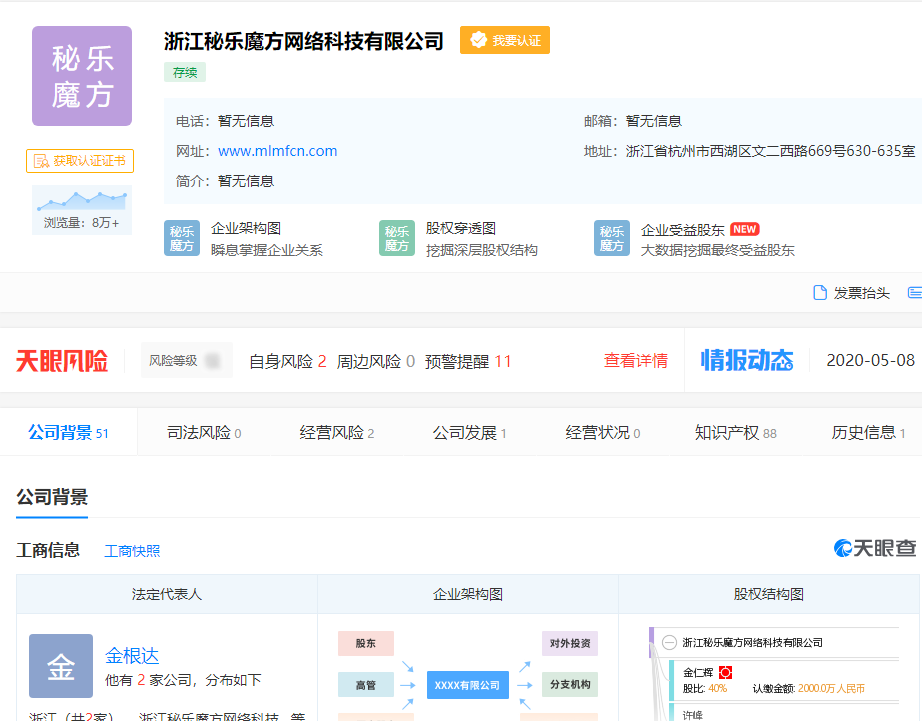Click the 情报动态 heading
The image size is (922, 721).
(x=747, y=360)
